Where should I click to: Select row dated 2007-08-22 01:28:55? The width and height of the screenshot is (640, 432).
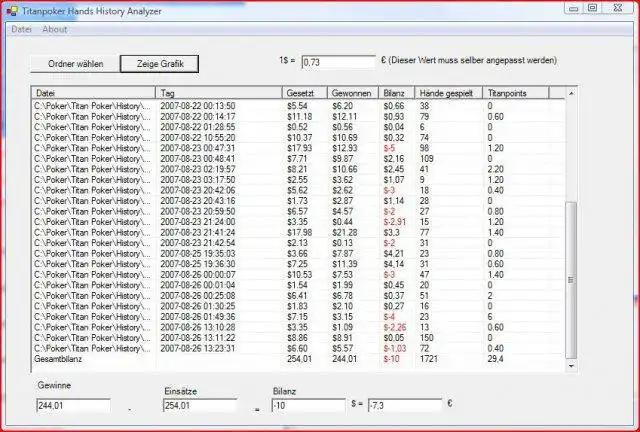299,127
